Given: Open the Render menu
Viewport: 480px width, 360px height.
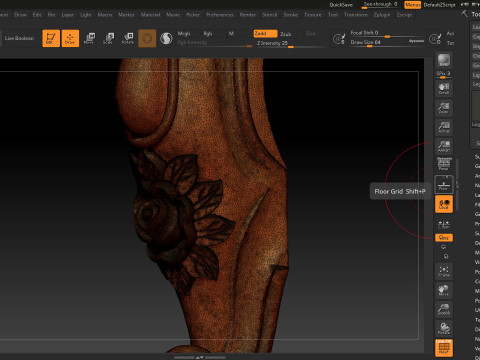Looking at the screenshot, I should (x=248, y=15).
